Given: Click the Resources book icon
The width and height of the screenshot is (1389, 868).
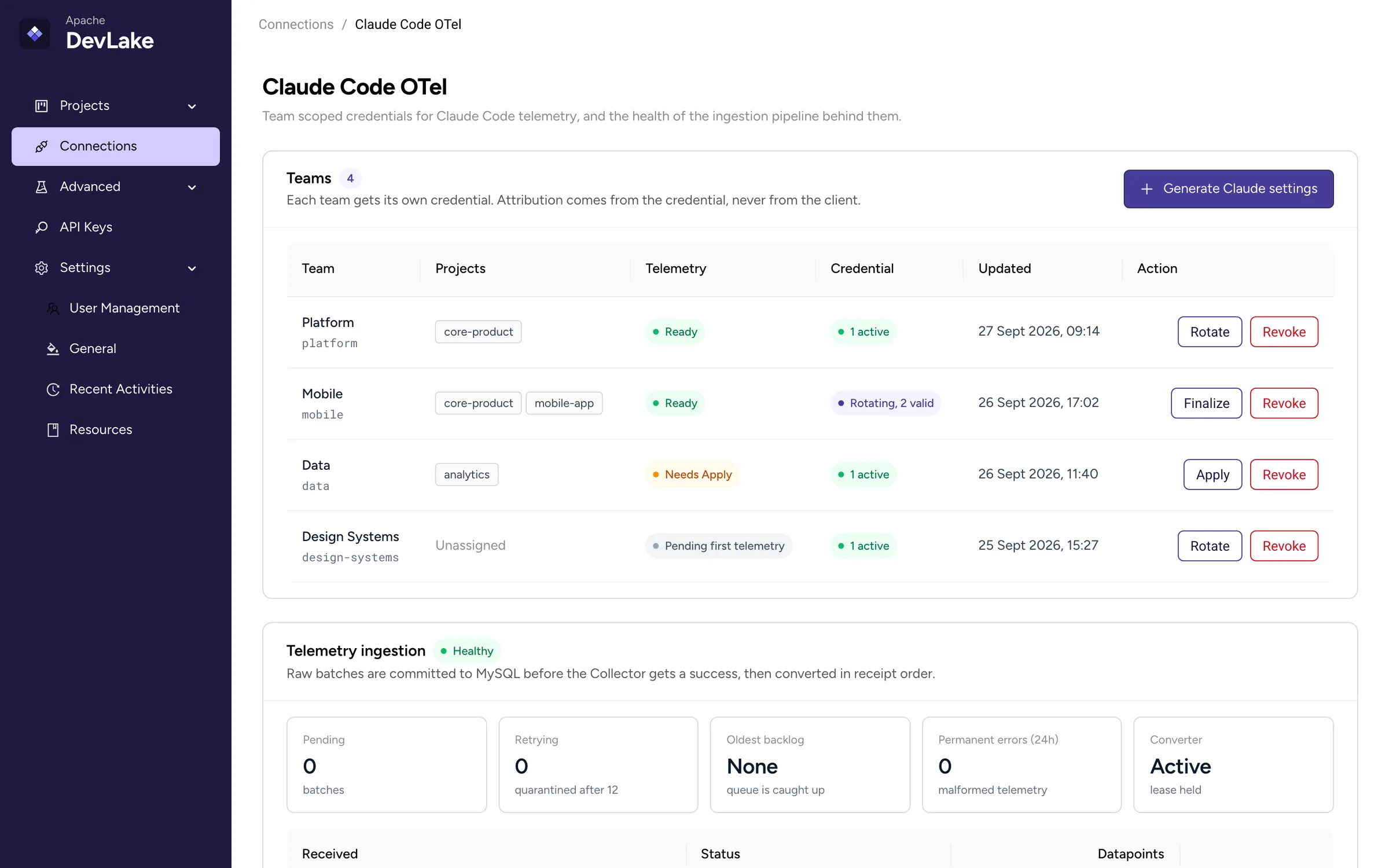Looking at the screenshot, I should tap(53, 430).
